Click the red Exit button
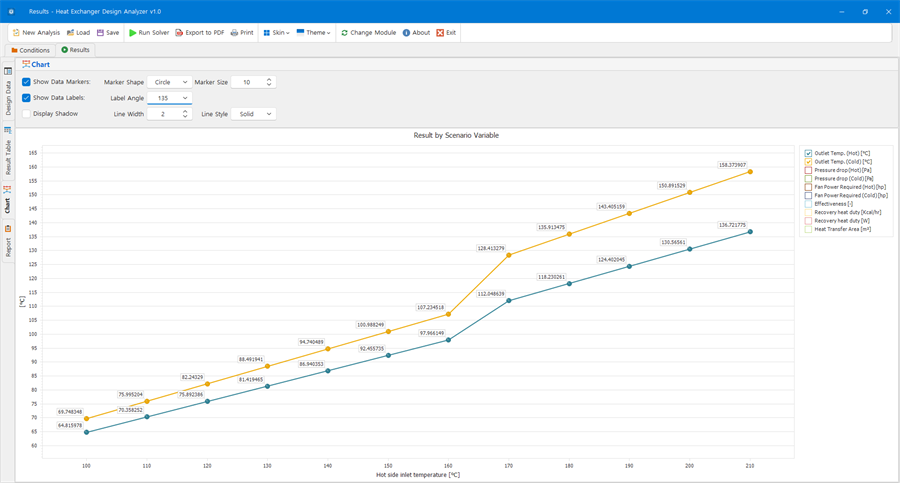This screenshot has height=483, width=900. (446, 33)
